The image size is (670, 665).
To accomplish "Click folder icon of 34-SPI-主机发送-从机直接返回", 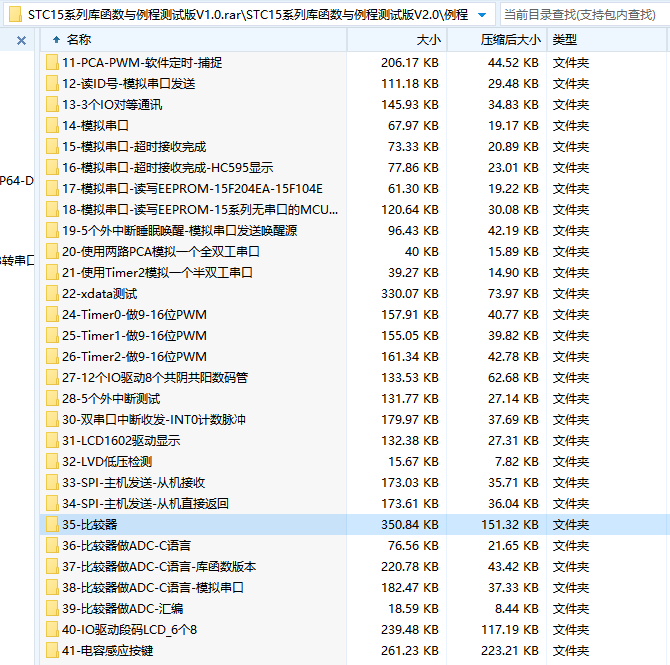I will click(x=52, y=503).
